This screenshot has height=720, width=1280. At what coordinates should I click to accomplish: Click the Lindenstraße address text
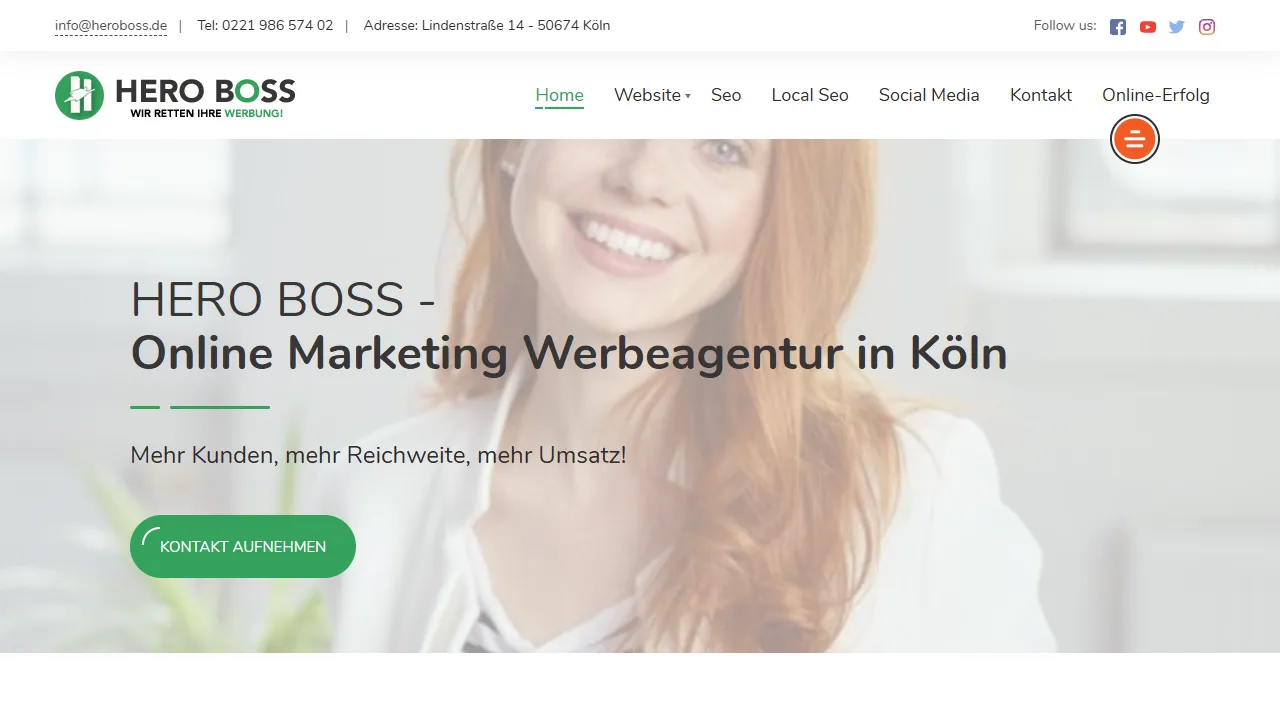(x=487, y=25)
